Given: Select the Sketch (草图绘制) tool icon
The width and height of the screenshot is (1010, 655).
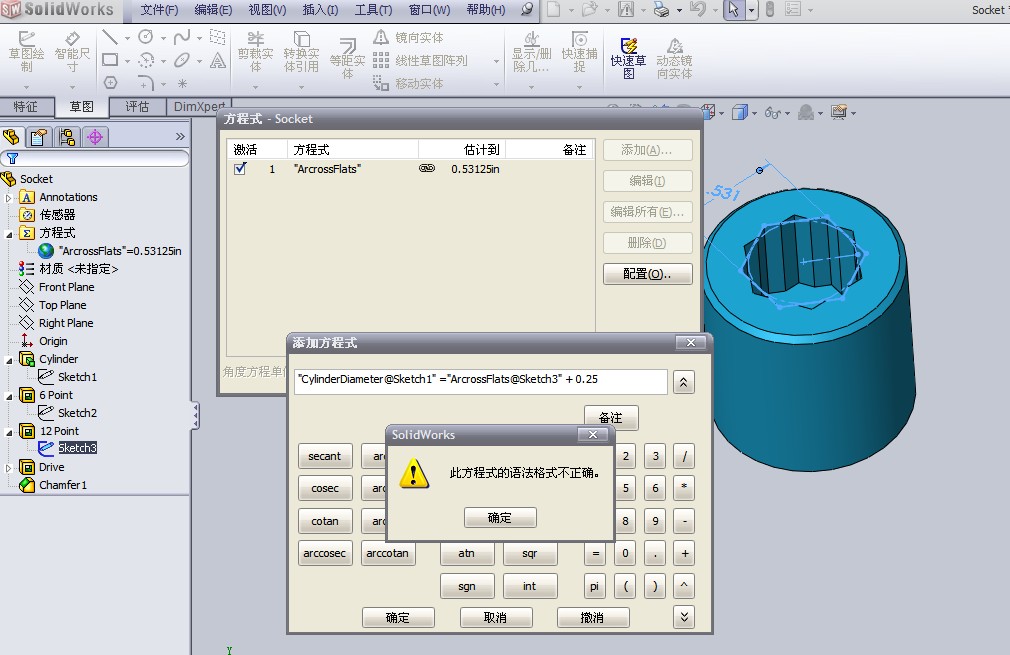Looking at the screenshot, I should [26, 52].
